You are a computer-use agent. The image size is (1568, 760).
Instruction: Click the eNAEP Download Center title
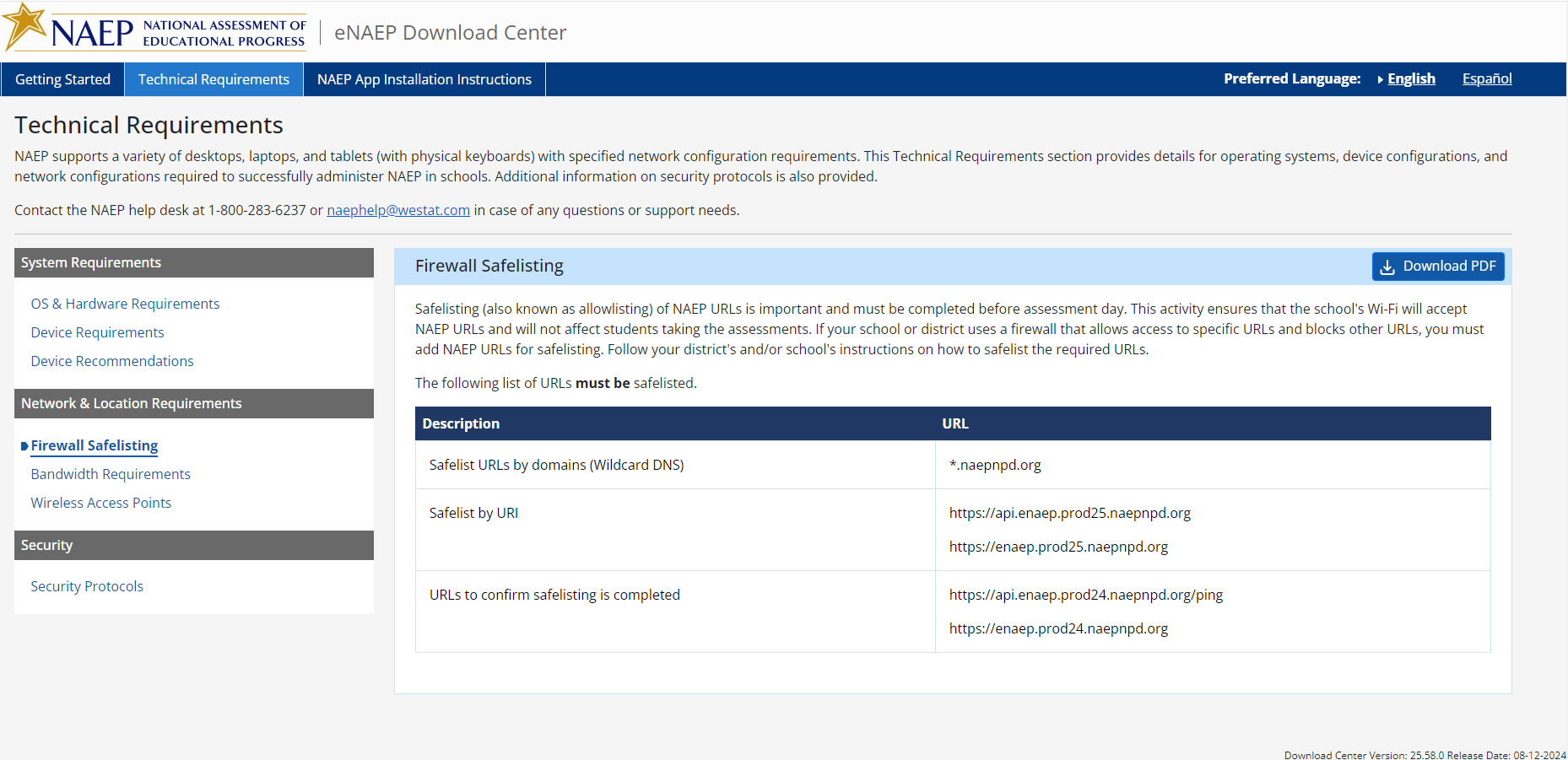(x=451, y=32)
